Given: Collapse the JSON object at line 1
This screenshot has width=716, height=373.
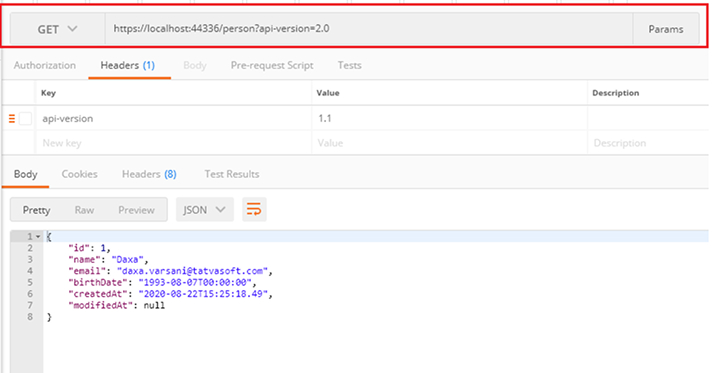Looking at the screenshot, I should click(38, 236).
